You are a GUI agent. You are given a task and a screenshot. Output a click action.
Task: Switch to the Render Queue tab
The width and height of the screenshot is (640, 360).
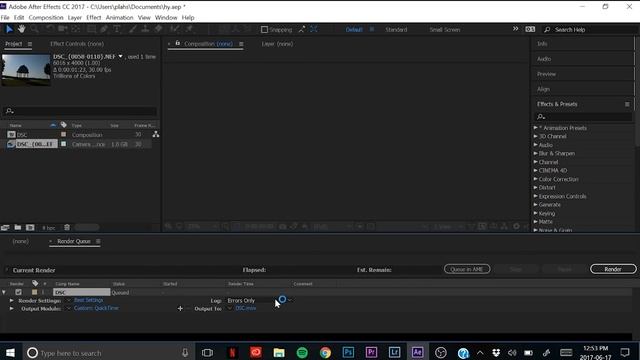point(73,241)
